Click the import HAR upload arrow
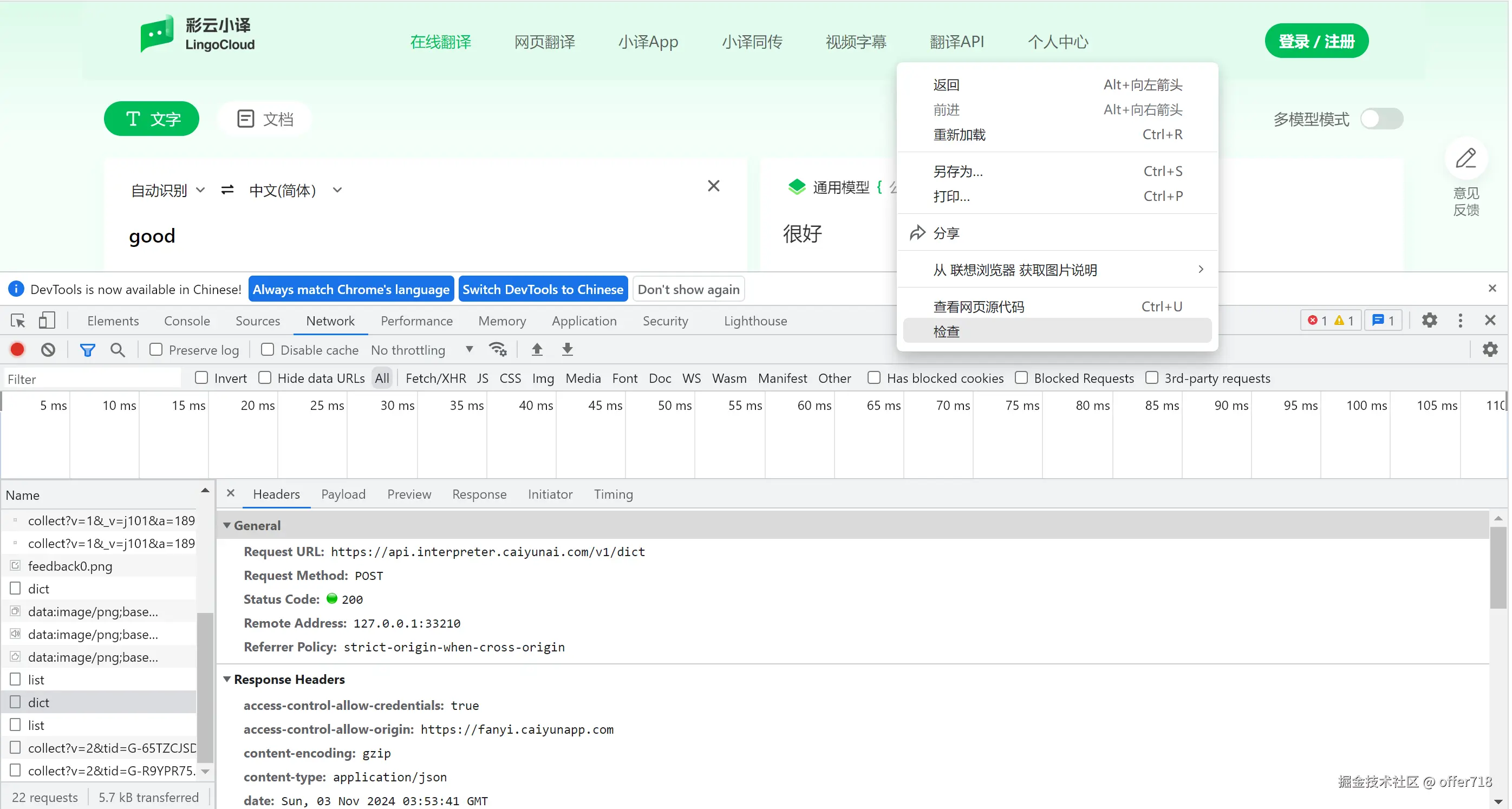The height and width of the screenshot is (809, 1512). click(x=537, y=350)
